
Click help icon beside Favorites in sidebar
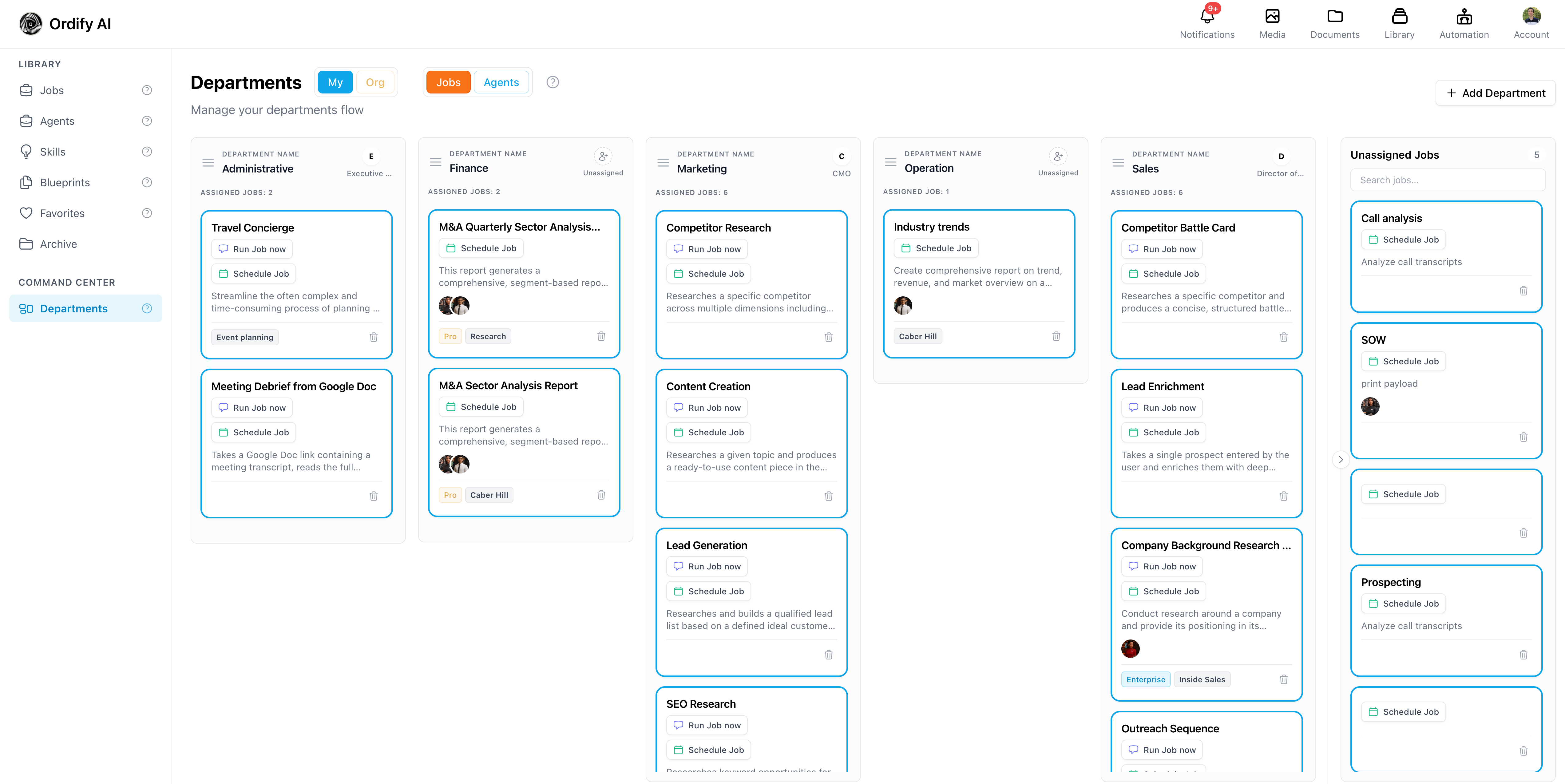[147, 213]
